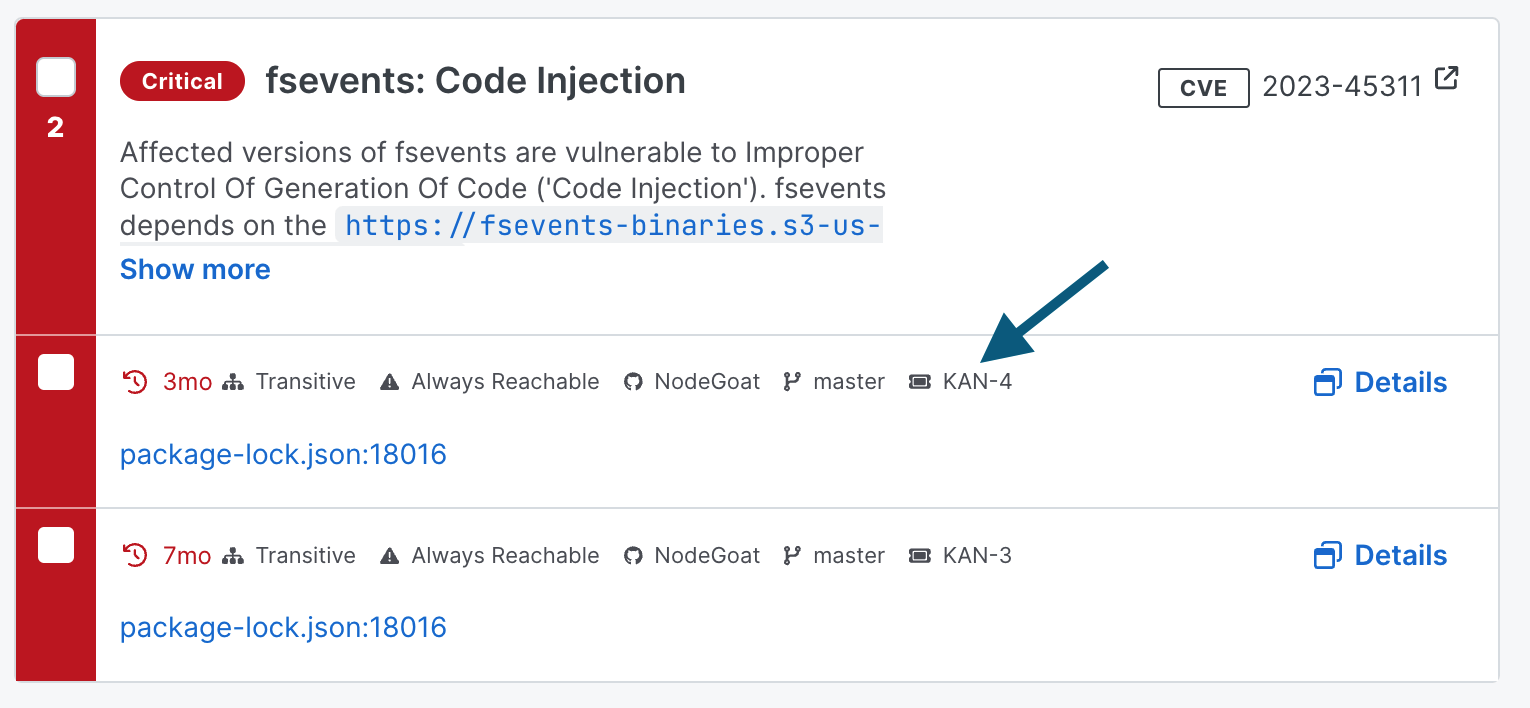Check the checkbox above the count of 2

point(56,76)
